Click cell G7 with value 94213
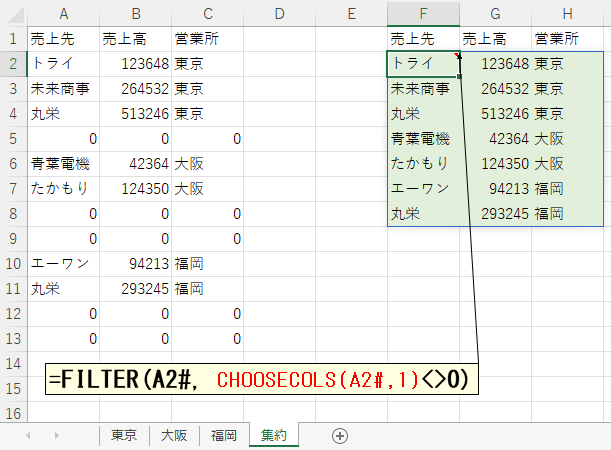Screen dimensions: 611x450 coord(495,189)
